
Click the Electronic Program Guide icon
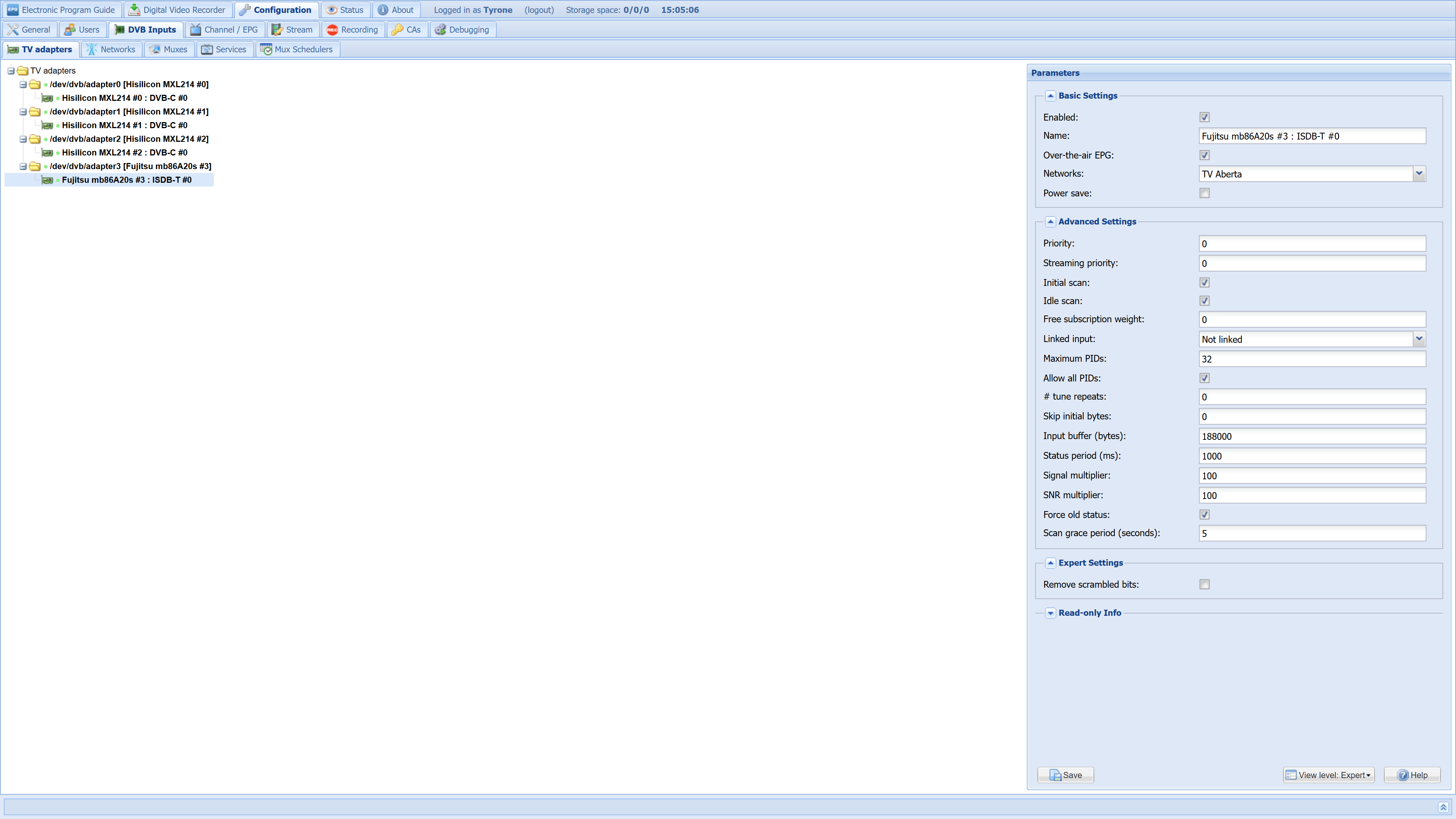[13, 9]
